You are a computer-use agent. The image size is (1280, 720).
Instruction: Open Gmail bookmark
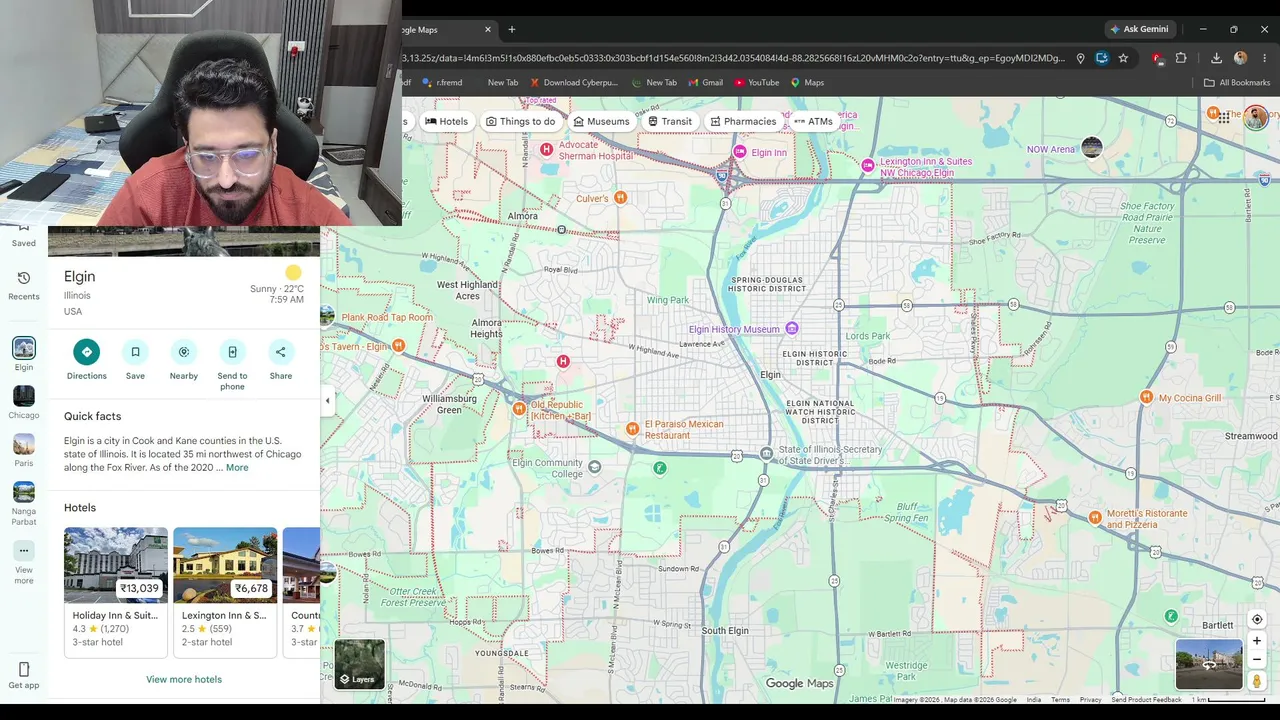pos(705,83)
